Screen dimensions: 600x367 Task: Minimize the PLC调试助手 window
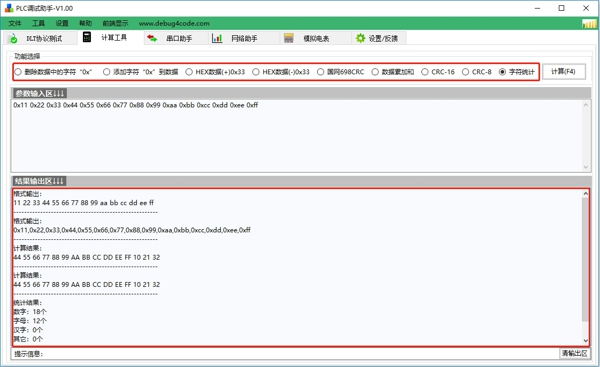pos(538,8)
